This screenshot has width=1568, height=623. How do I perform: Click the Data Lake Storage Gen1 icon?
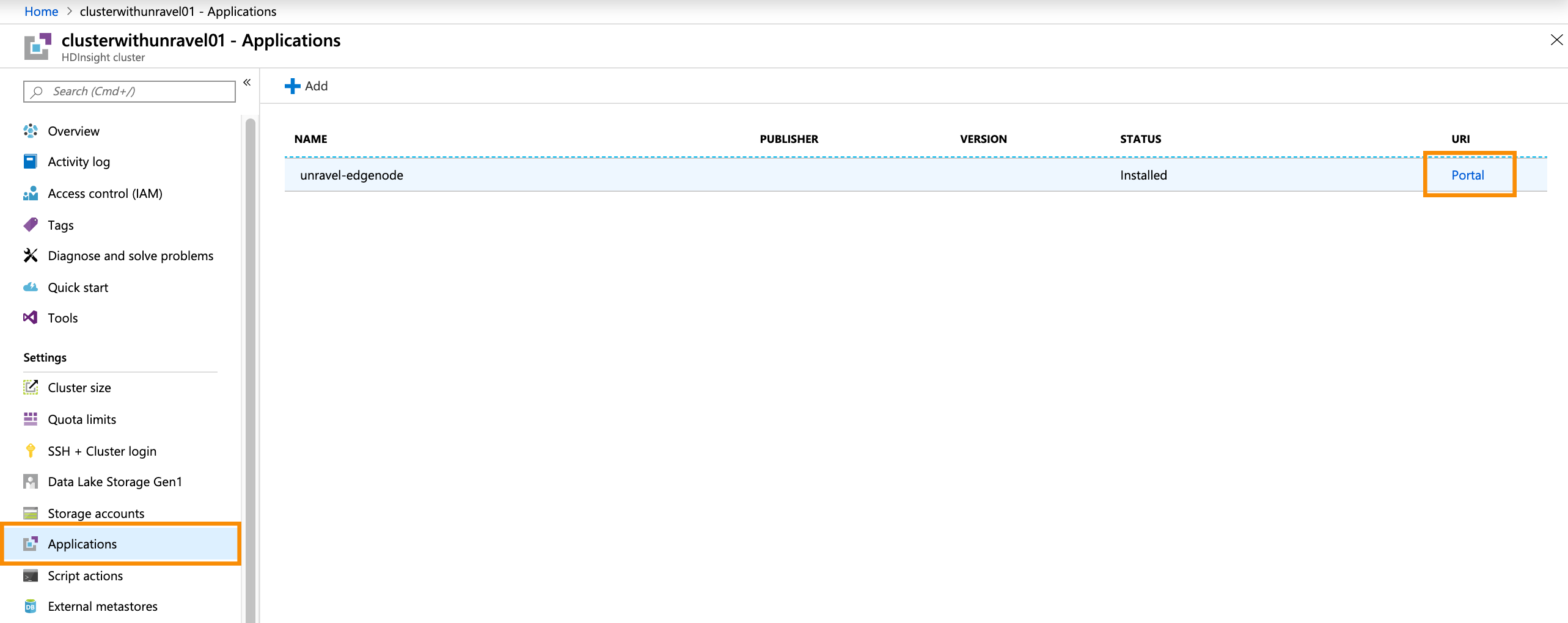coord(31,482)
